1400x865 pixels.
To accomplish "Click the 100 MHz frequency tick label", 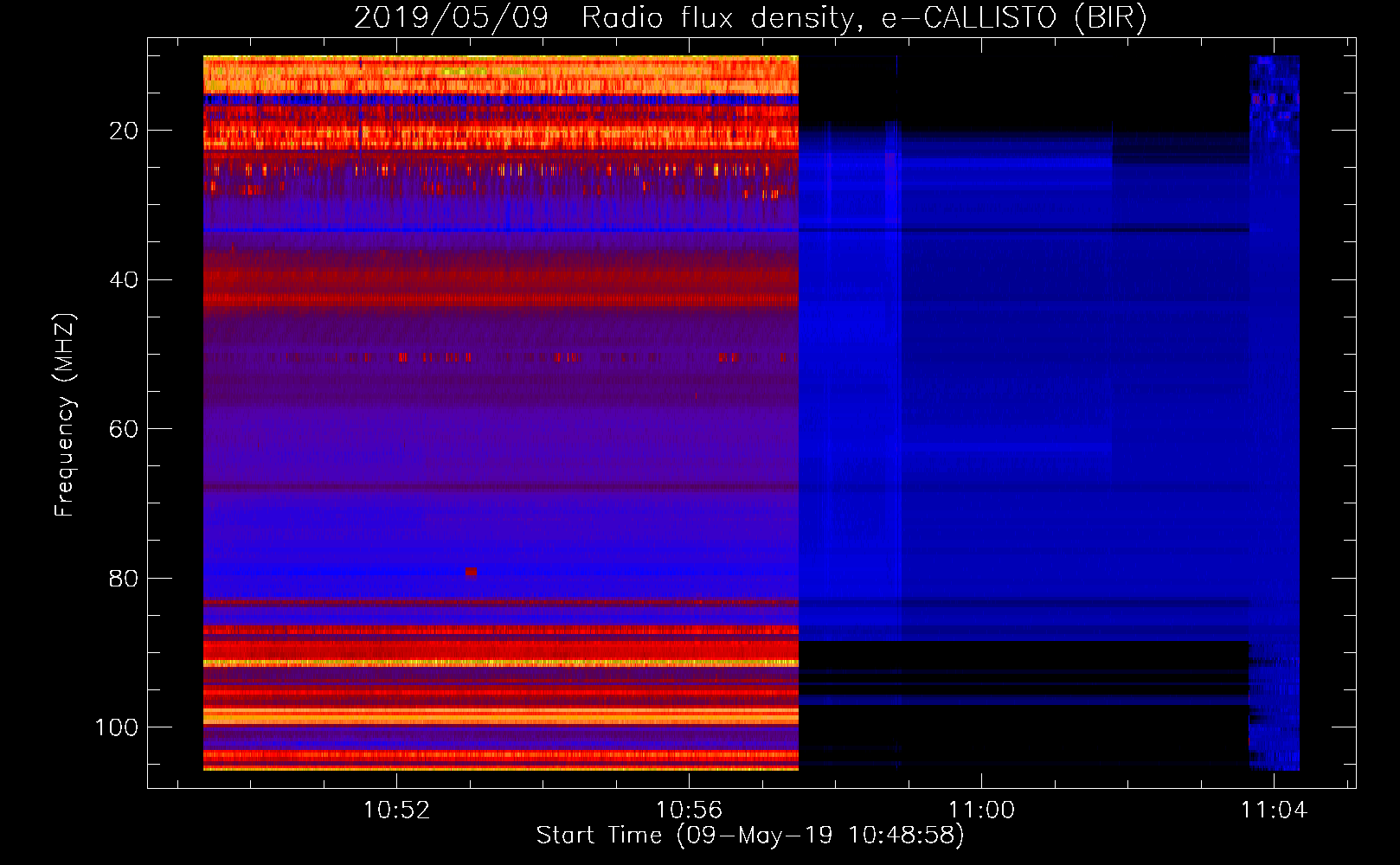I will pyautogui.click(x=117, y=727).
